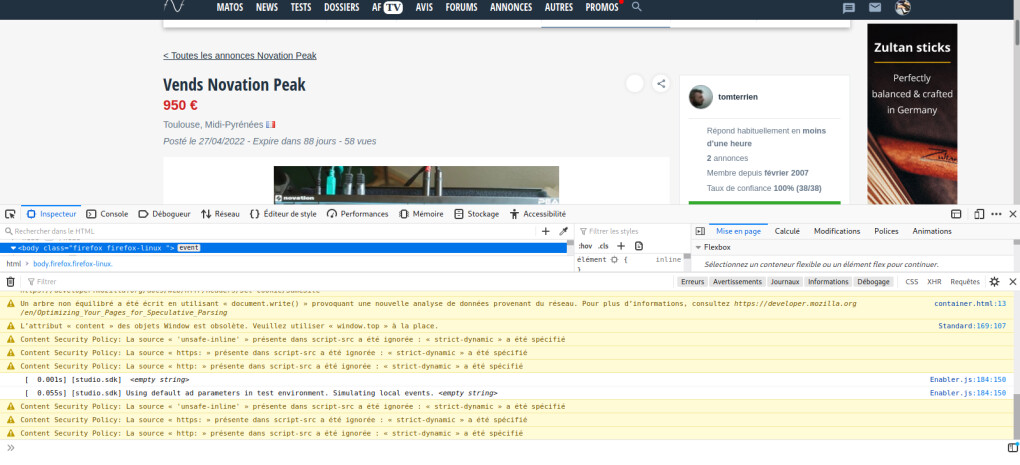Collapse the body element node arrow
The width and height of the screenshot is (1020, 465).
coord(14,248)
